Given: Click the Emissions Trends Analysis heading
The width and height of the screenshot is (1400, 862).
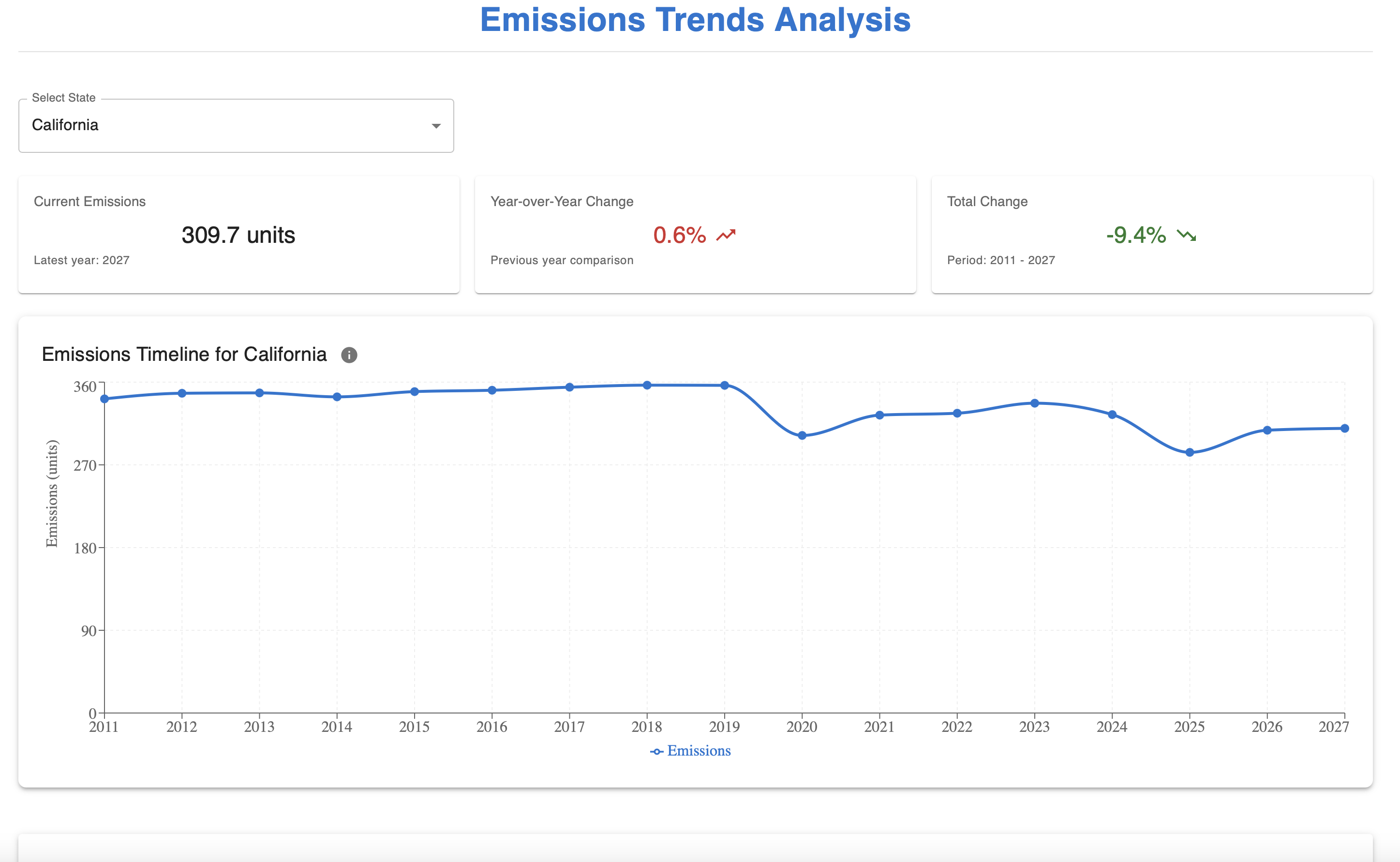Looking at the screenshot, I should [x=695, y=20].
